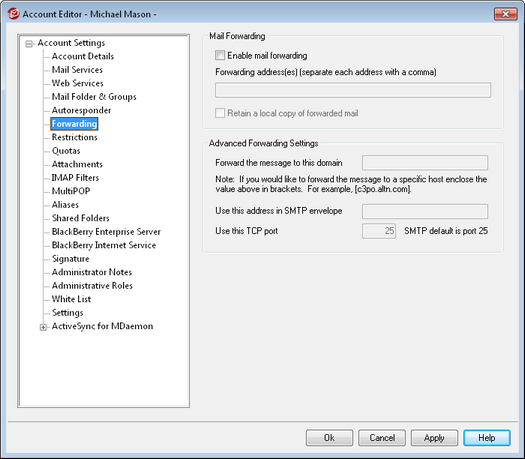Open the Quotas settings page
The width and height of the screenshot is (525, 459).
pyautogui.click(x=66, y=151)
